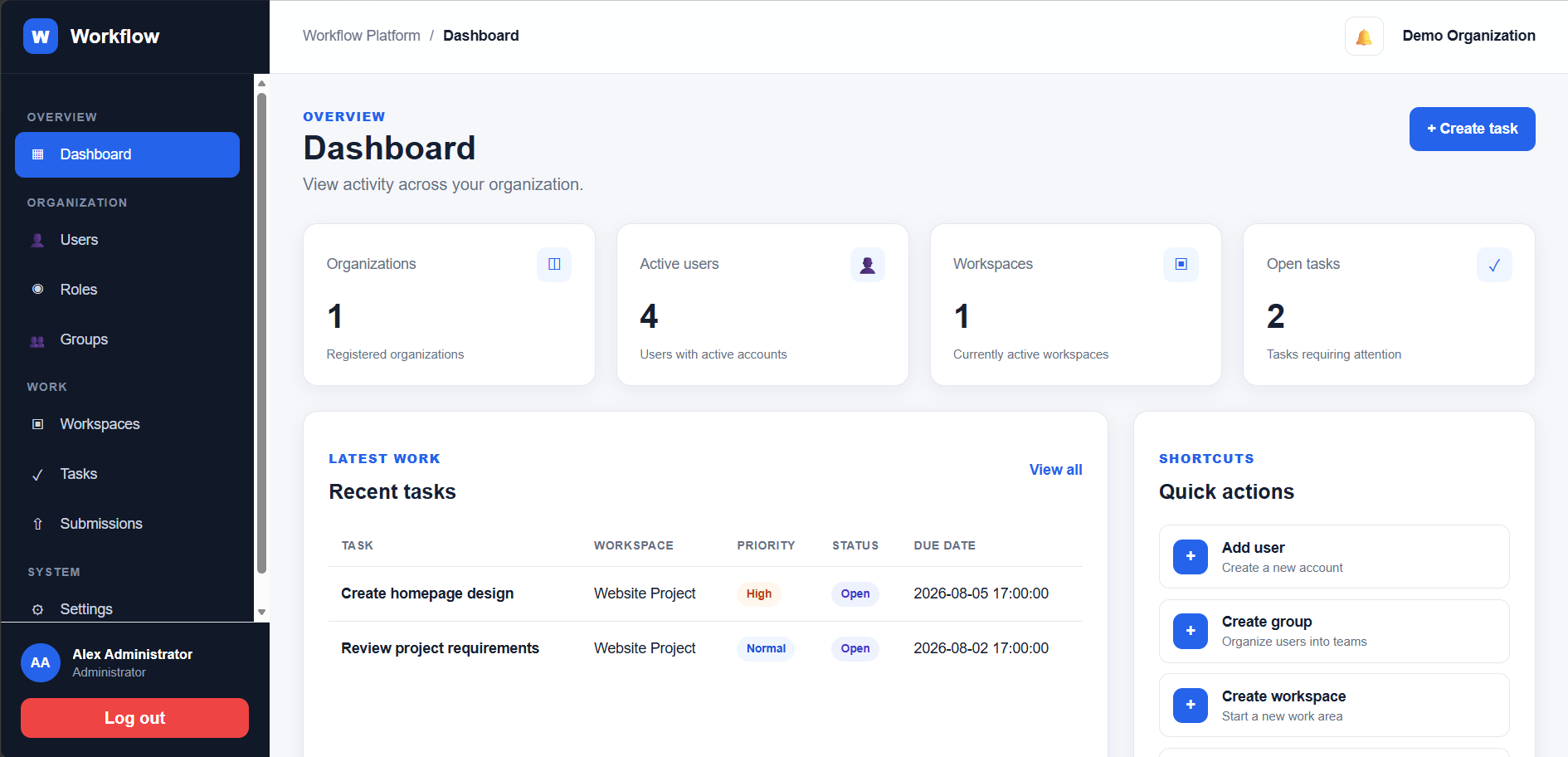The image size is (1568, 757).
Task: Click the plus icon beside Create workspace
Action: coord(1191,706)
